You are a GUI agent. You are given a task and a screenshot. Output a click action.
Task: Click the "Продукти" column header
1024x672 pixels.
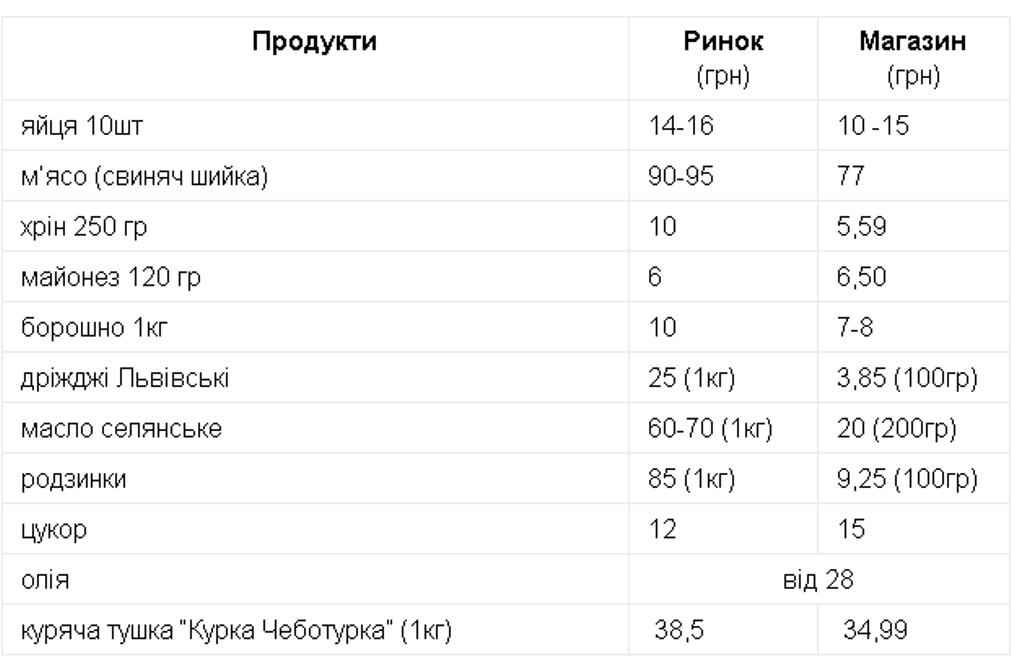(x=313, y=43)
